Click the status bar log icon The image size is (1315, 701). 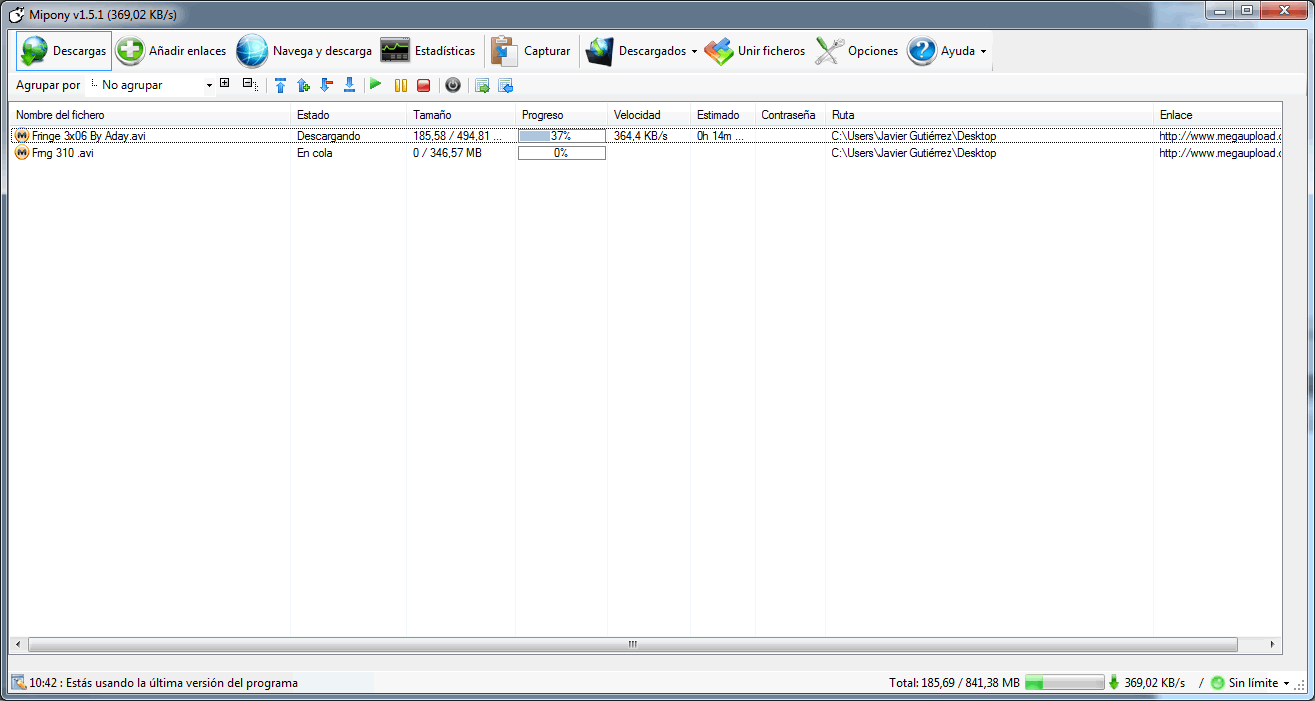(18, 682)
